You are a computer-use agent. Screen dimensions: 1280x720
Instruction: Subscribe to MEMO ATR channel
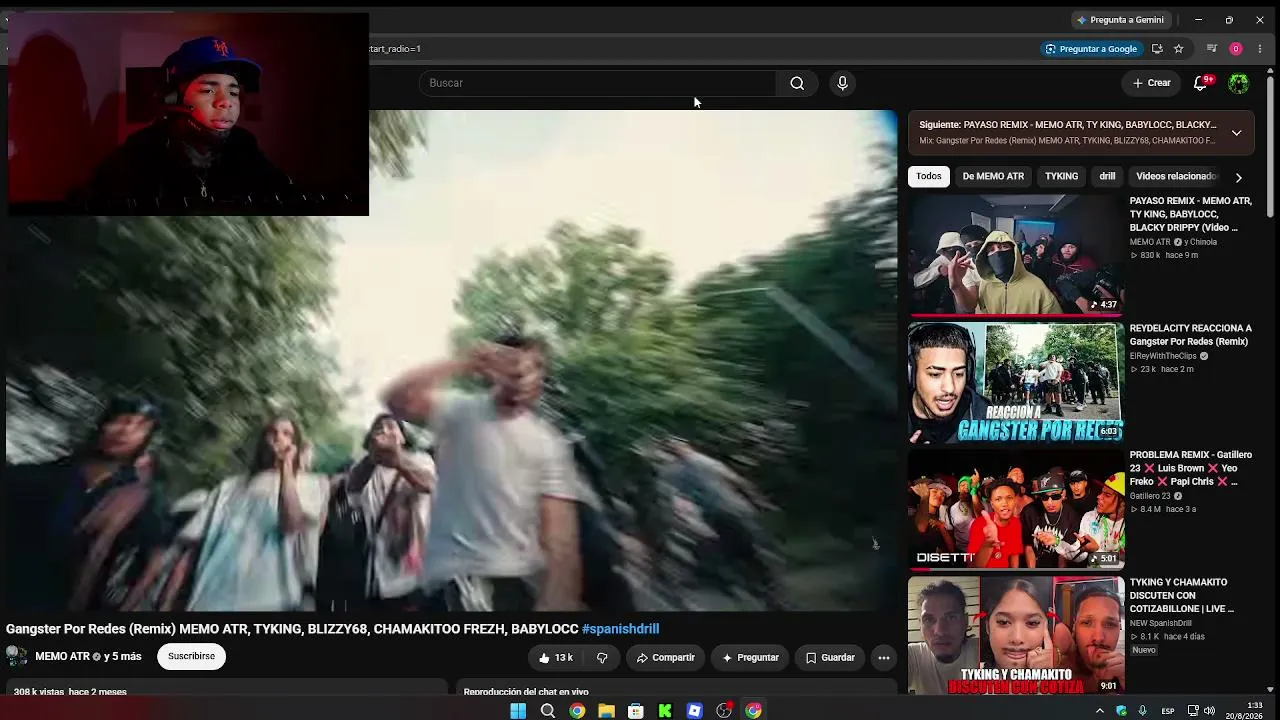click(x=191, y=656)
